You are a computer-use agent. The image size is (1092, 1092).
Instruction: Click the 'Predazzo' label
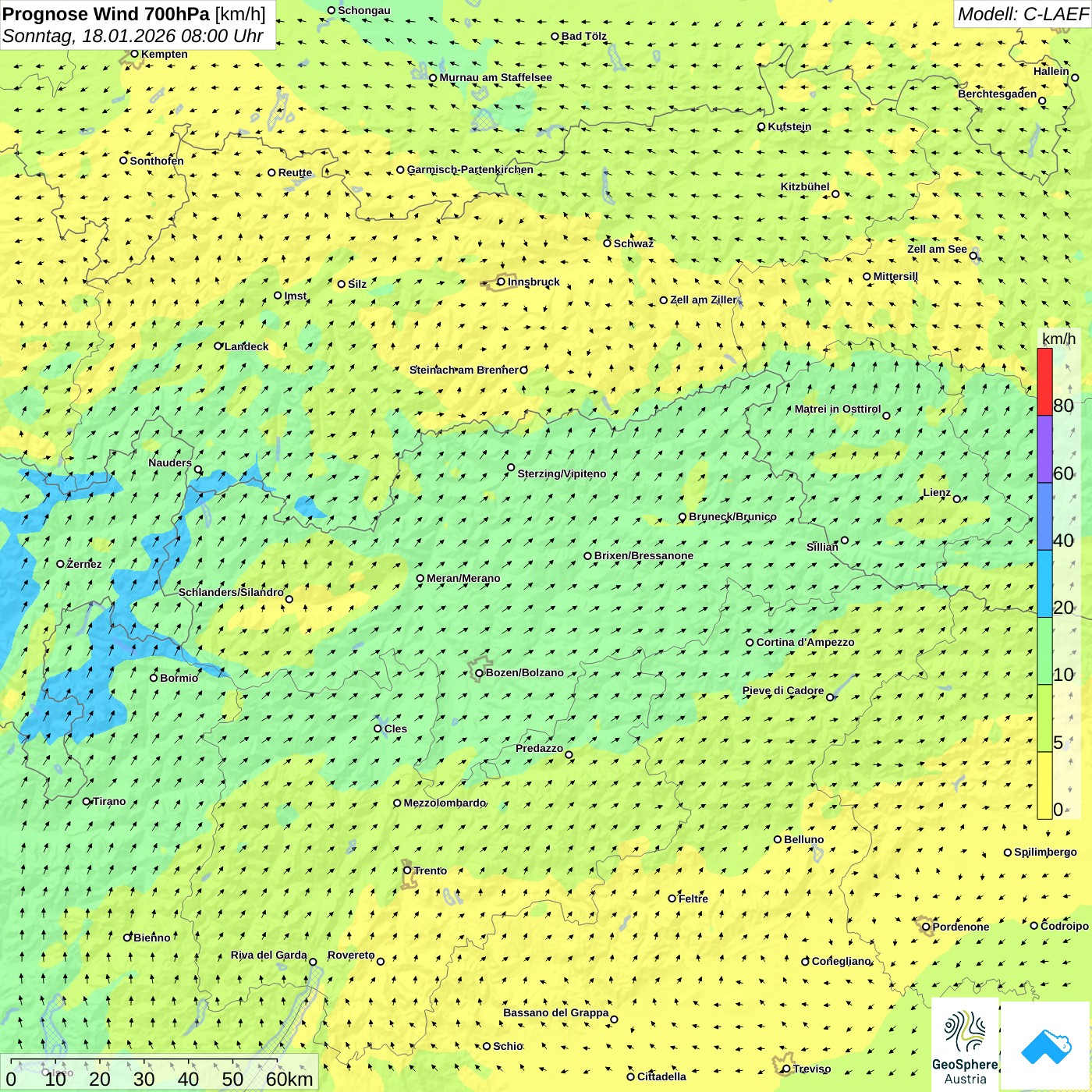[539, 748]
